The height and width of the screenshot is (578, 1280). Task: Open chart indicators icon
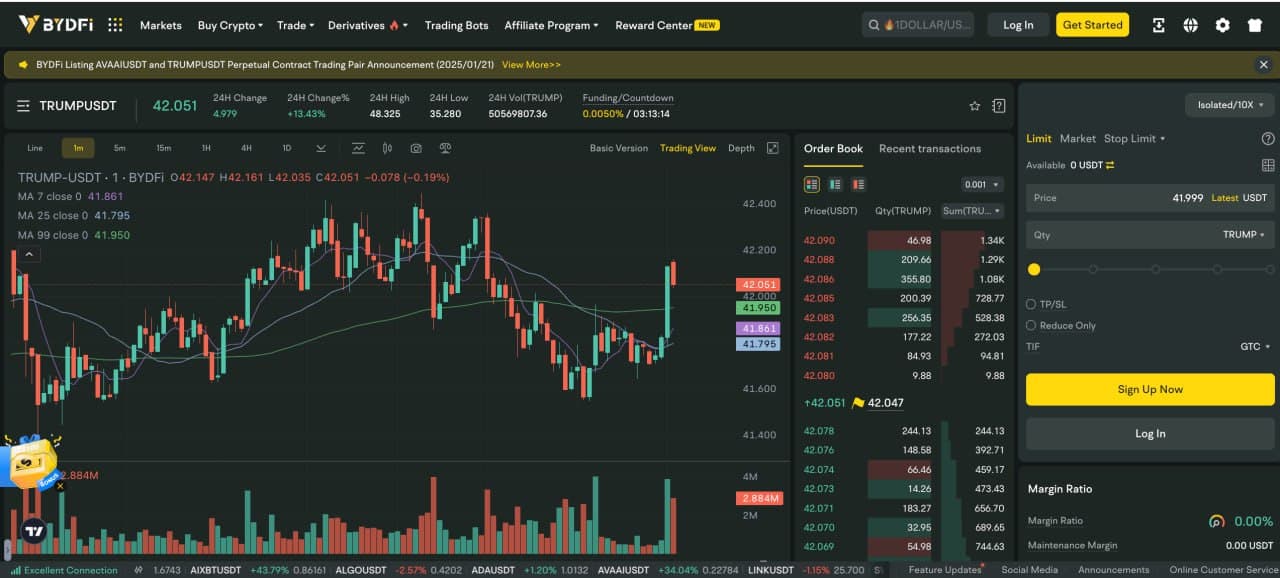358,148
